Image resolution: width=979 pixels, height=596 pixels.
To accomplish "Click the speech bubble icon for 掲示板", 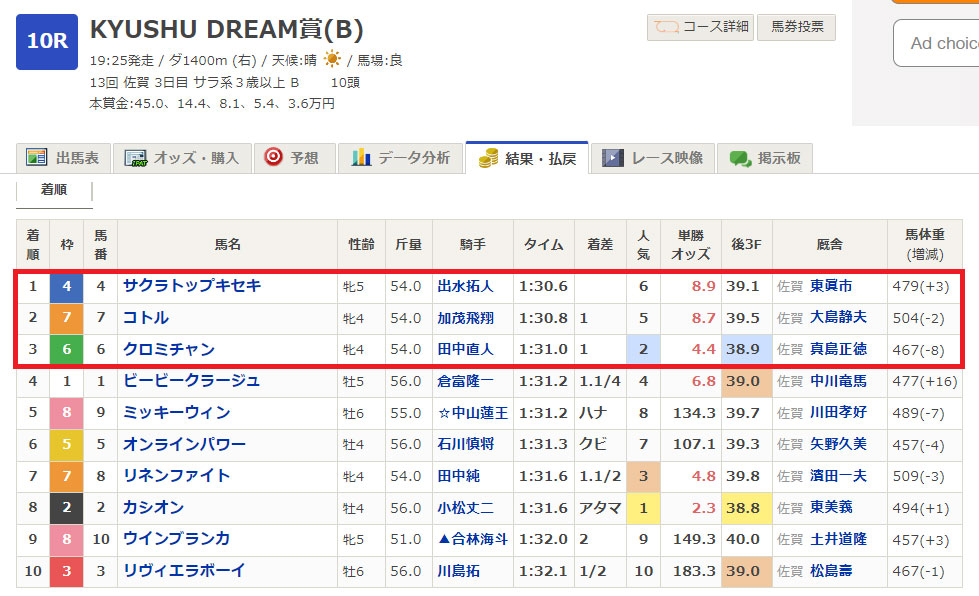I will point(740,158).
